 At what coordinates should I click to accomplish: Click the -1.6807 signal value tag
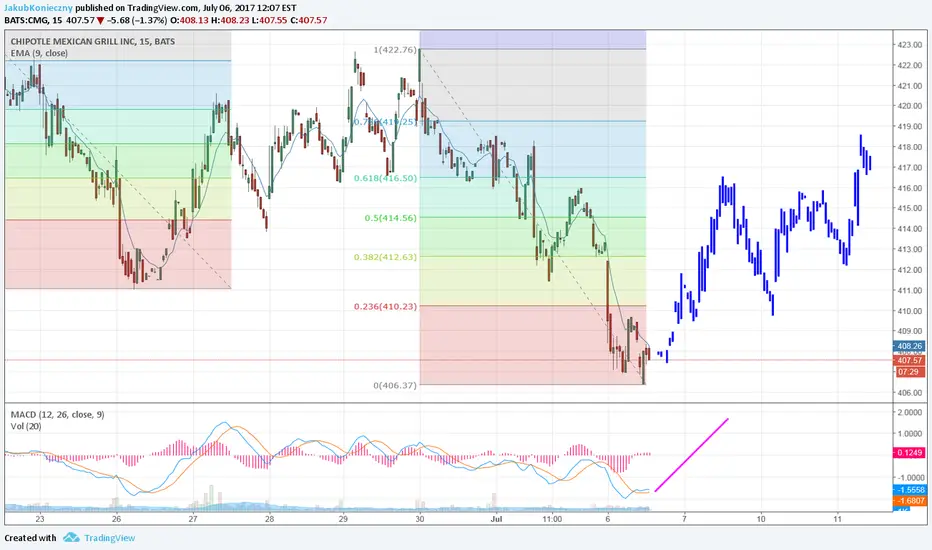coord(909,501)
